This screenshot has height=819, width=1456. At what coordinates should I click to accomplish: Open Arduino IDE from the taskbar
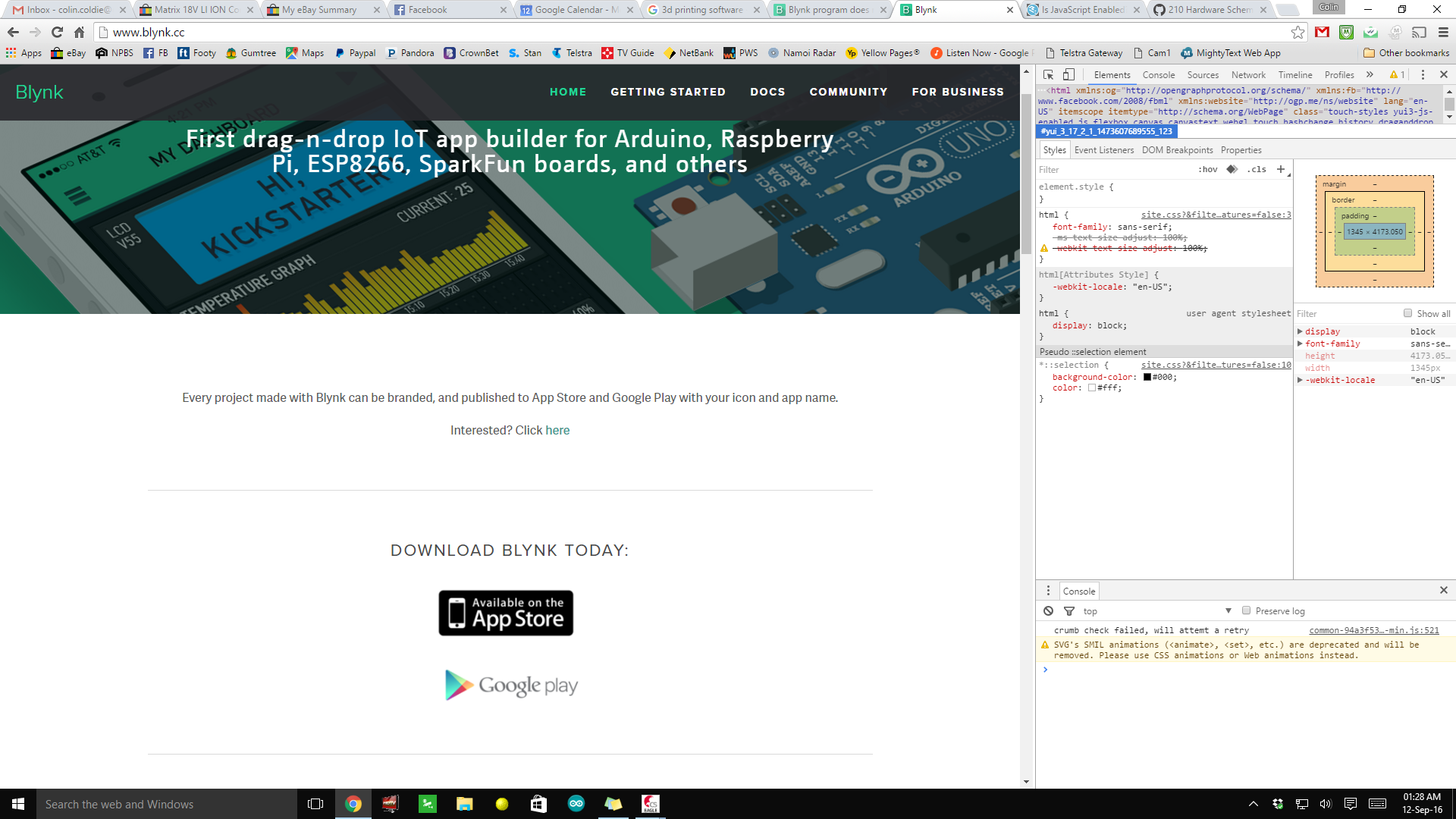coord(576,804)
